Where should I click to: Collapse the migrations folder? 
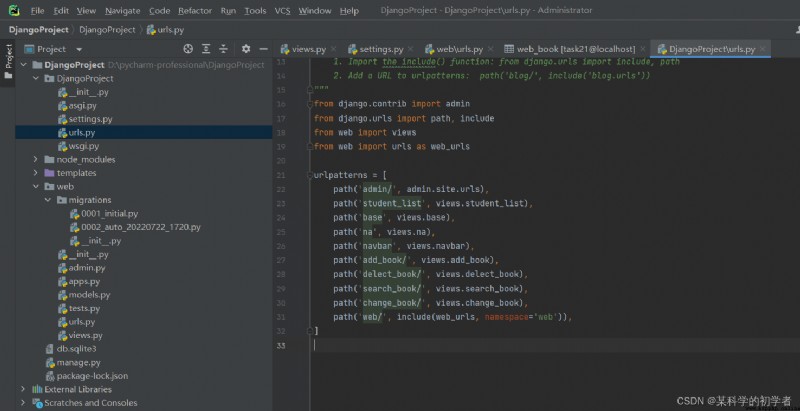coord(47,200)
